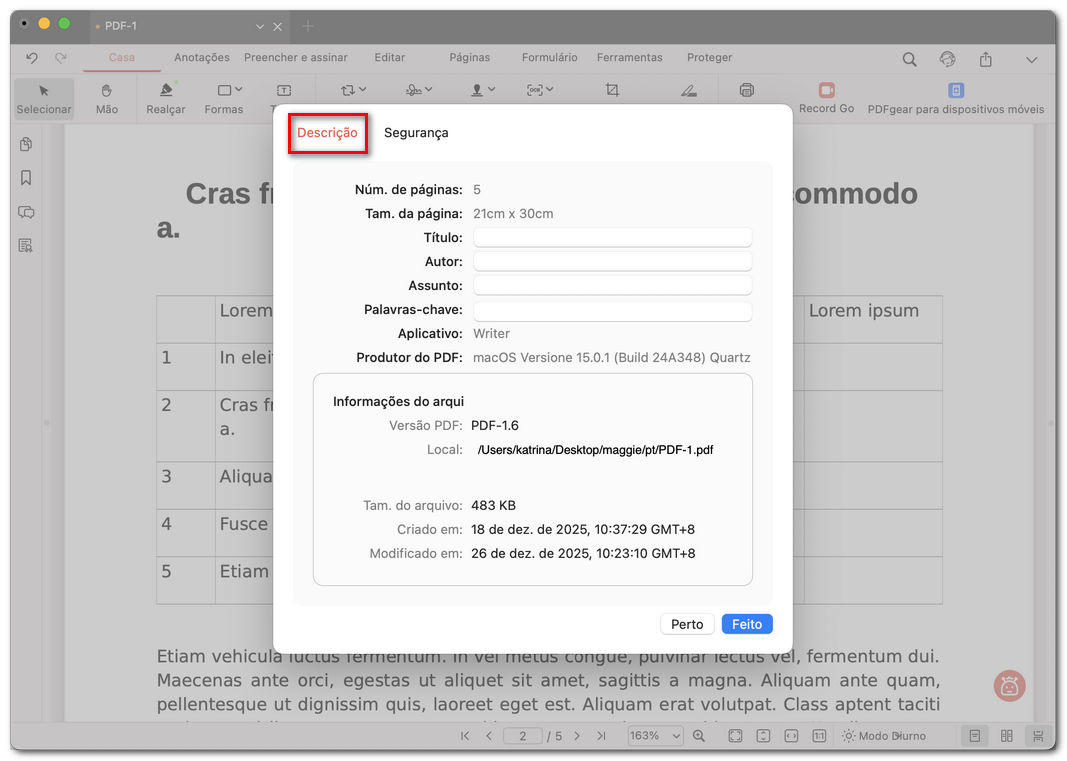The image size is (1067, 761).
Task: Toggle the side panel icon at bottom right
Action: point(974,735)
